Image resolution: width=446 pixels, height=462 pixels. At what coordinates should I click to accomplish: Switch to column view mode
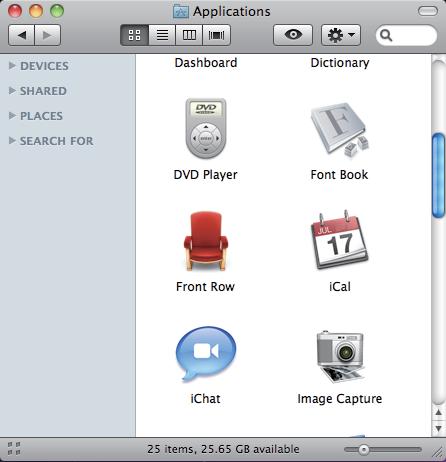(189, 35)
